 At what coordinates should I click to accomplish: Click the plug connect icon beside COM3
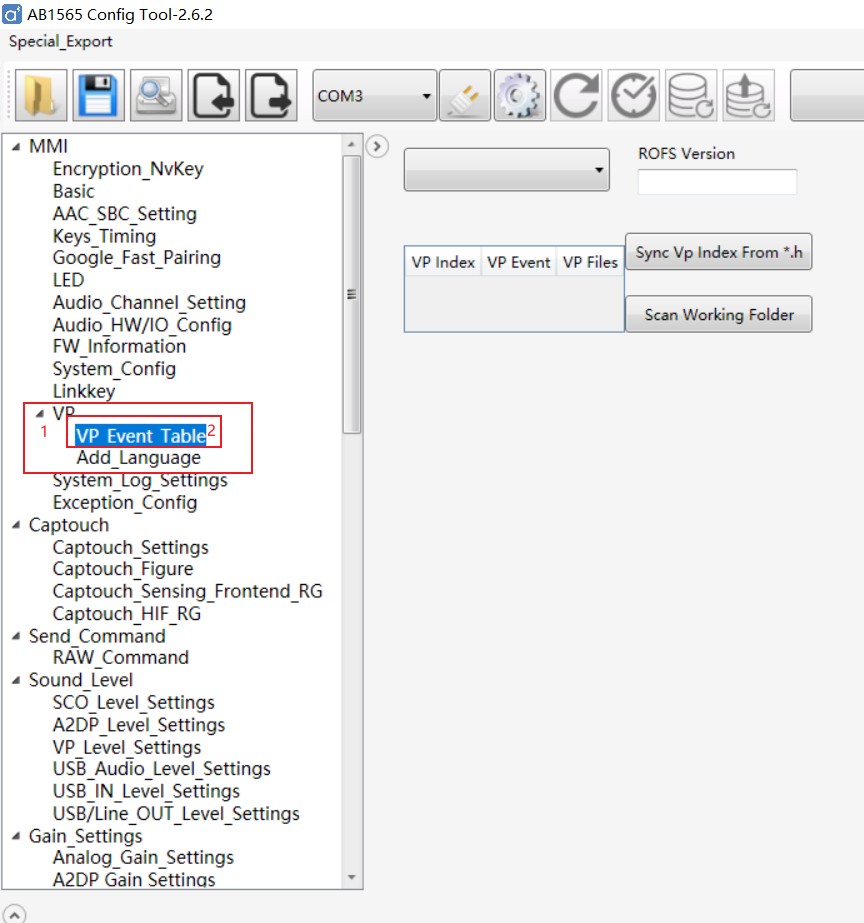click(x=465, y=96)
